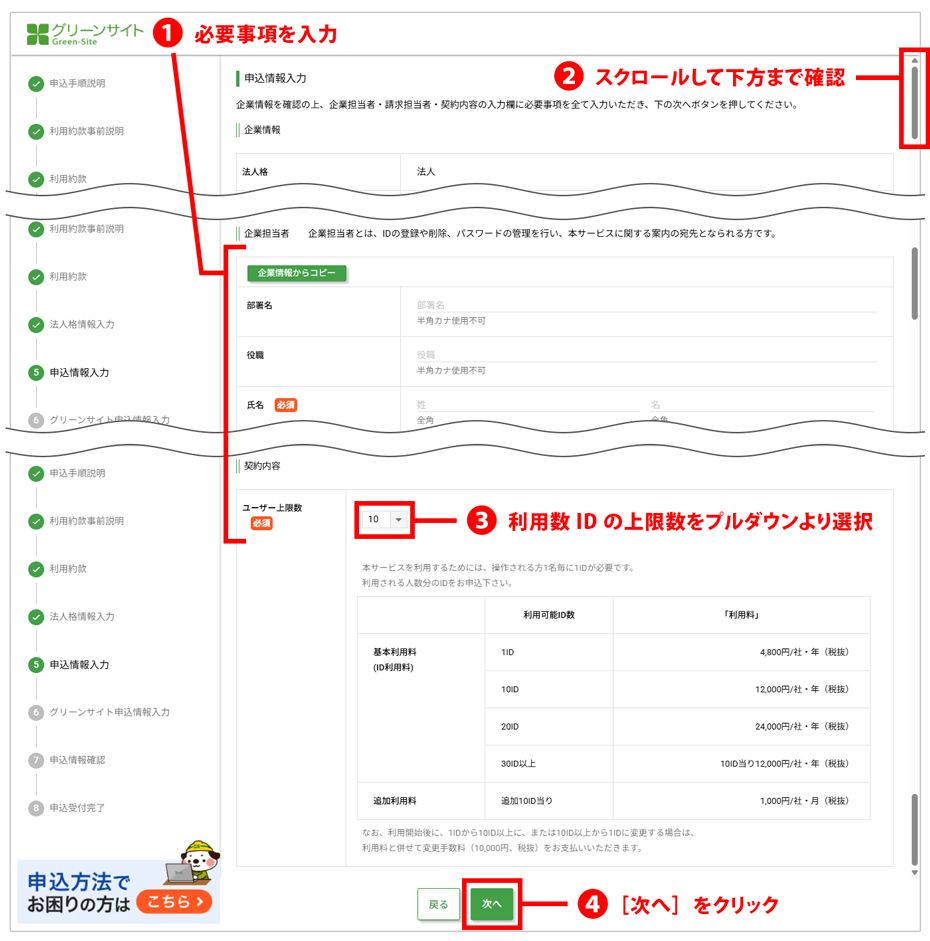930x941 pixels.
Task: Click the top-right vertical scrollbar thumb
Action: 914,103
